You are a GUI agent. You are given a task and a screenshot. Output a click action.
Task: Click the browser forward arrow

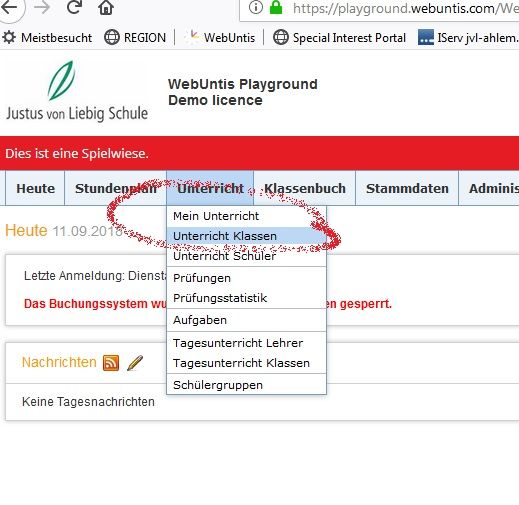[42, 7]
